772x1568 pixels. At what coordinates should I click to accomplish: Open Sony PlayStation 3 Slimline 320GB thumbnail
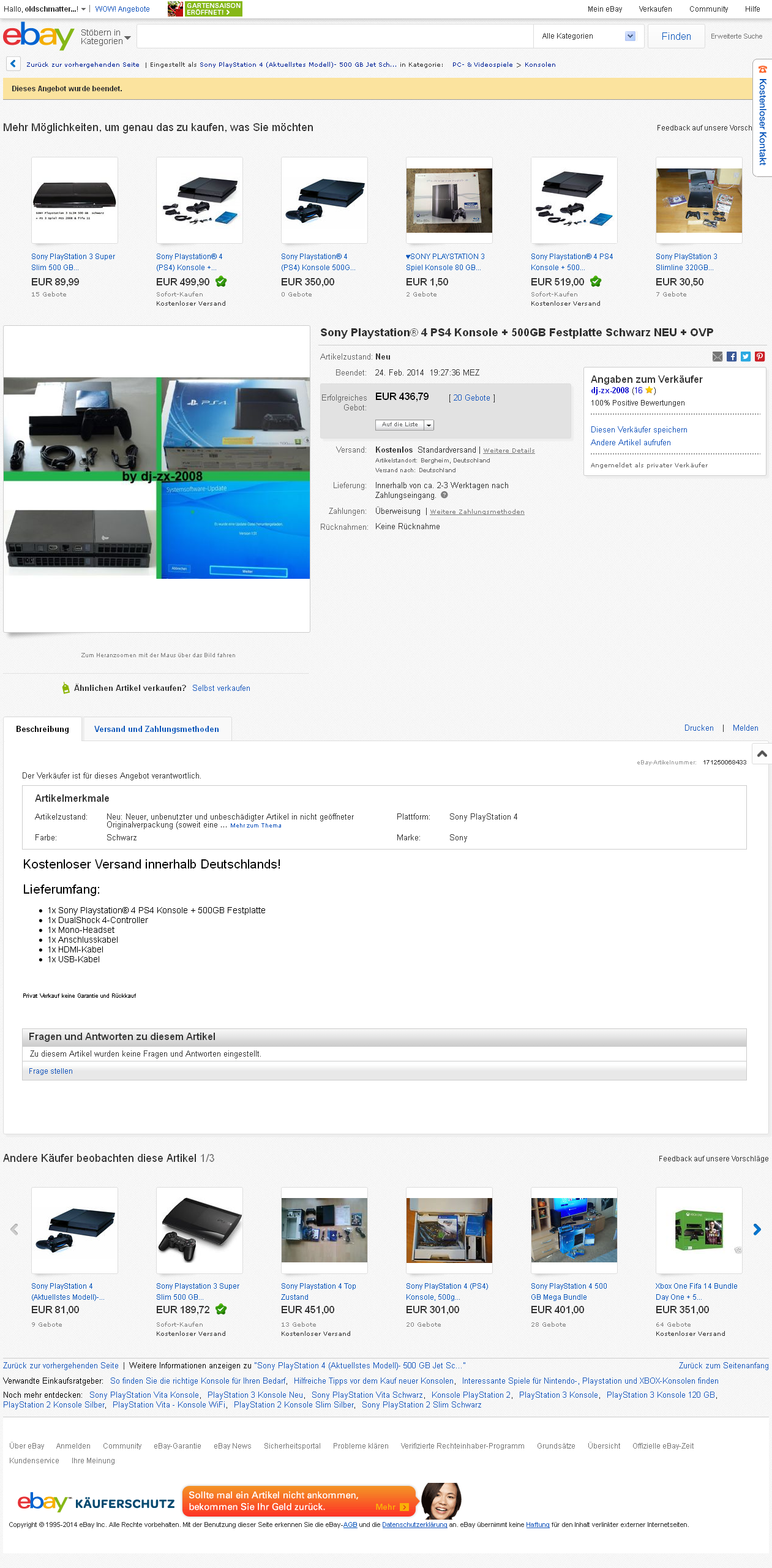(699, 200)
